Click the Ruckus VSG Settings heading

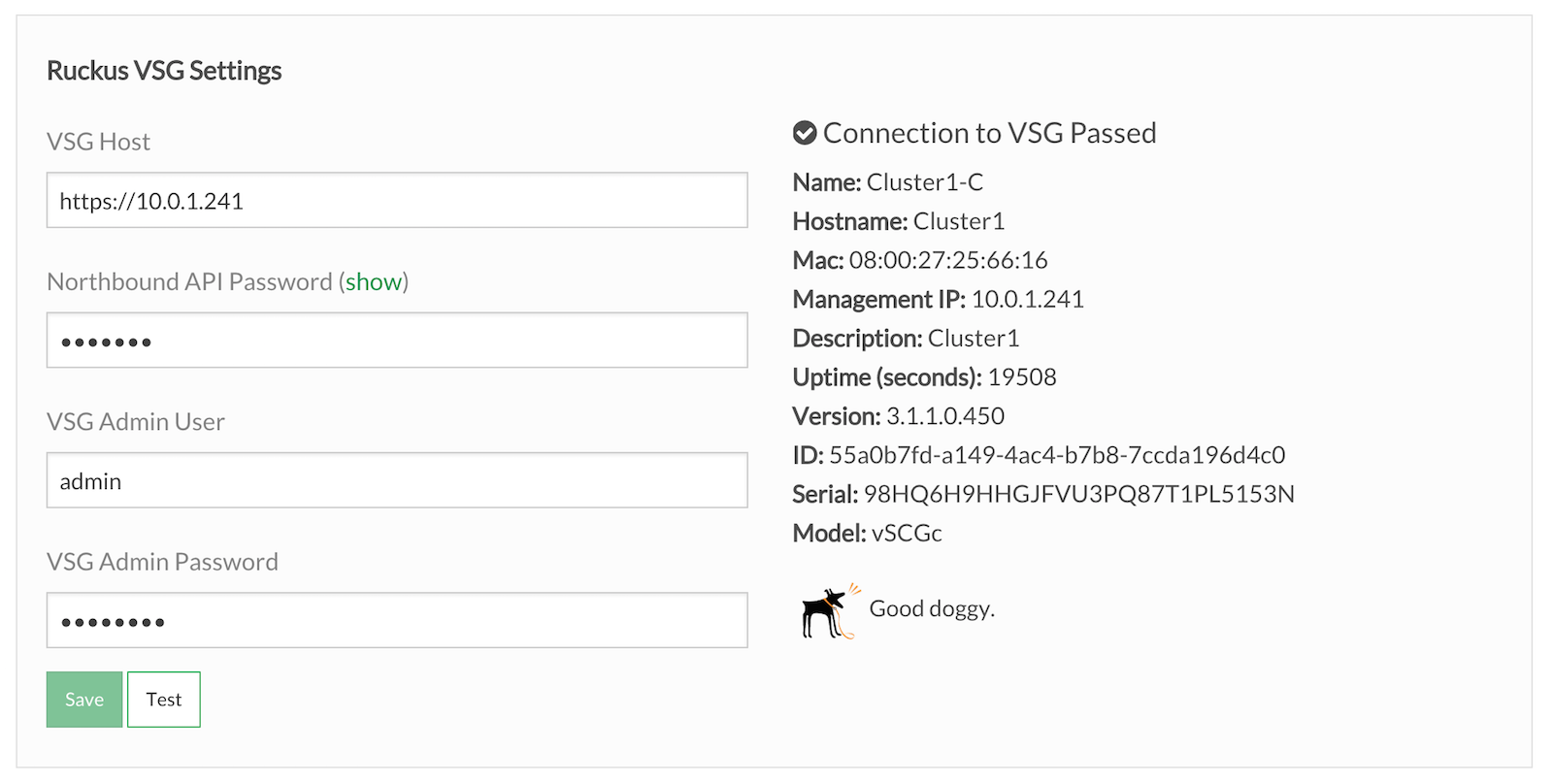point(164,71)
